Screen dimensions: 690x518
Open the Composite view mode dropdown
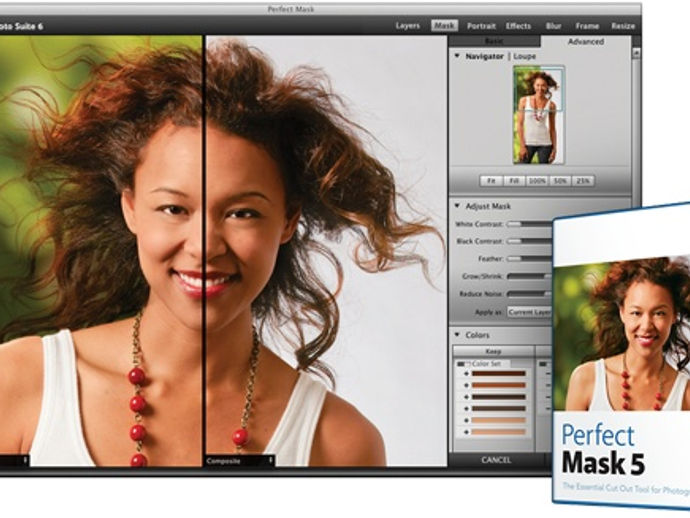click(240, 461)
